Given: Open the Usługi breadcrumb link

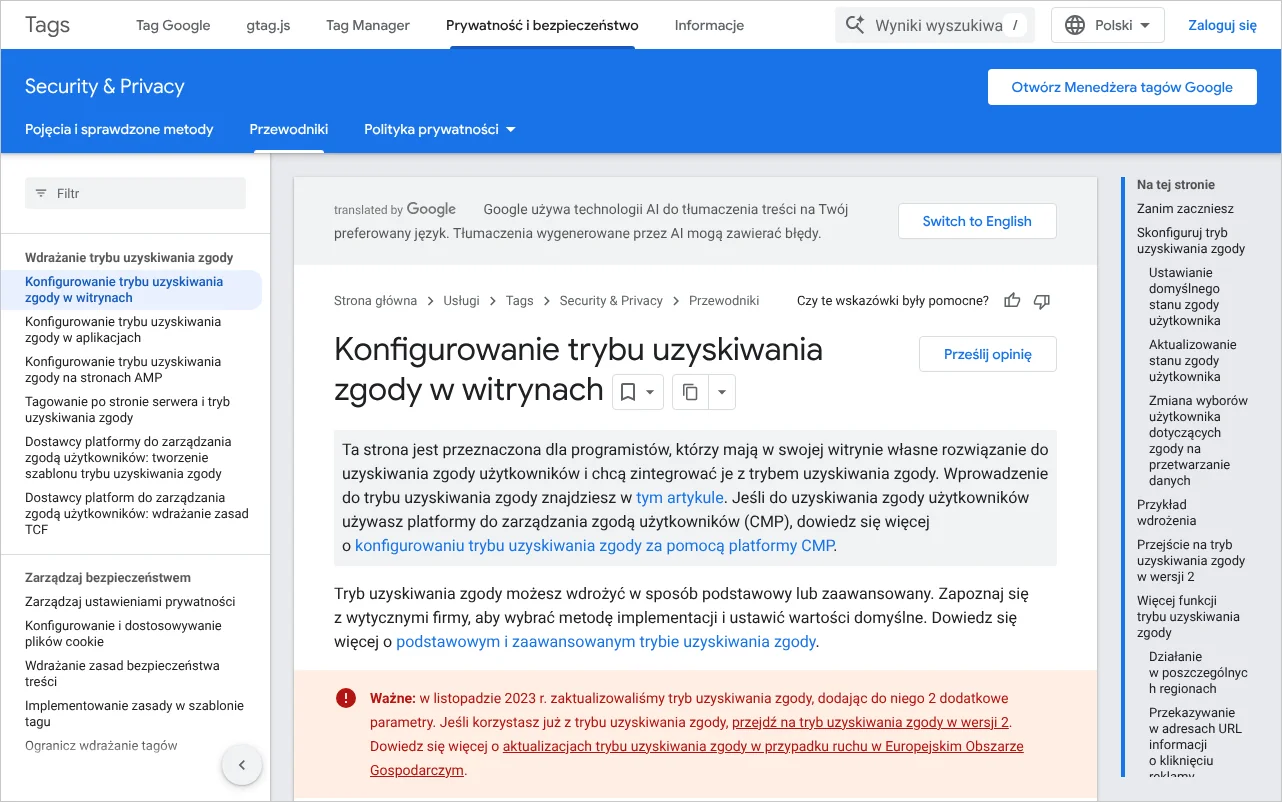Looking at the screenshot, I should coord(462,300).
